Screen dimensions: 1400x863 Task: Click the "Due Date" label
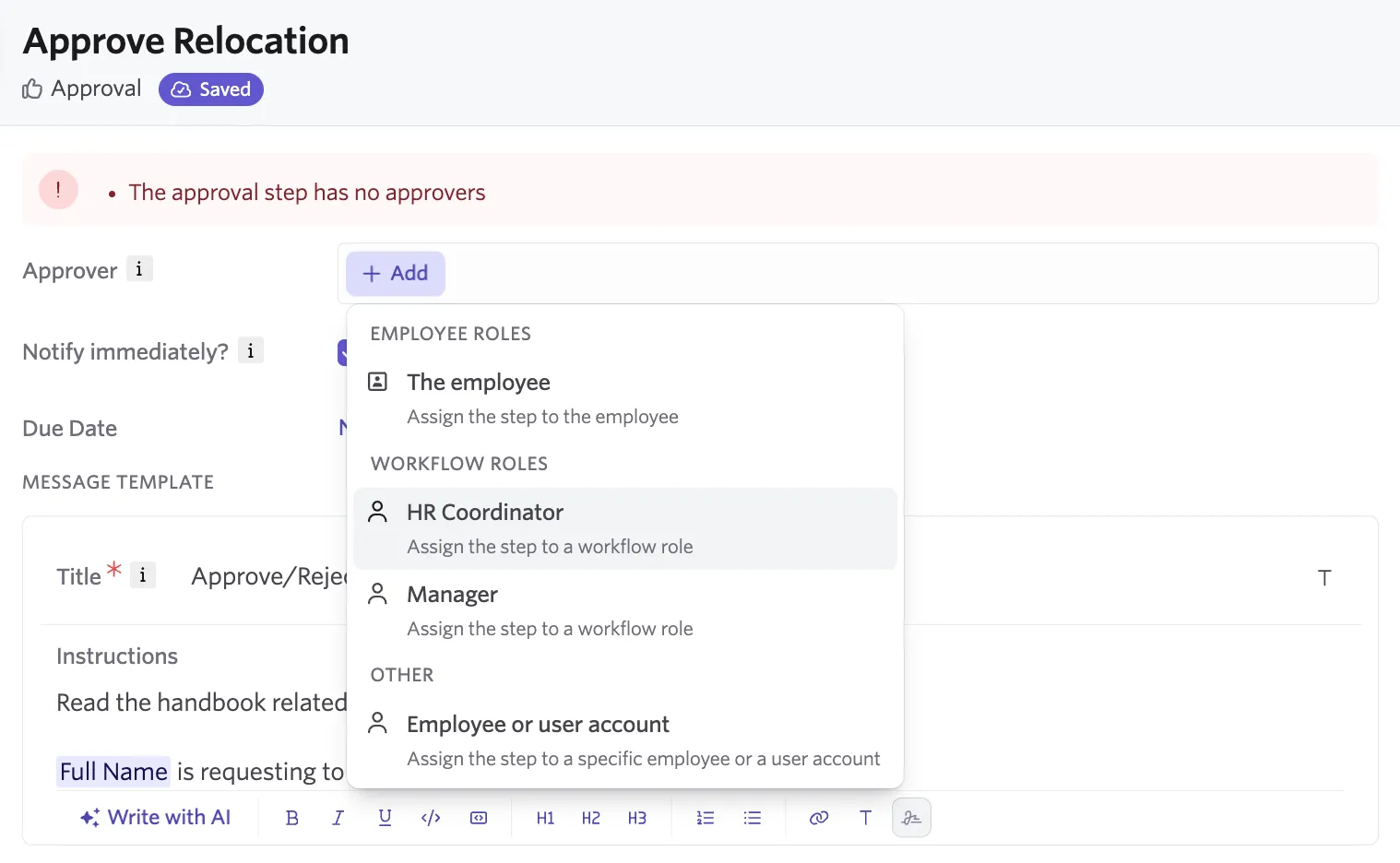click(x=70, y=429)
